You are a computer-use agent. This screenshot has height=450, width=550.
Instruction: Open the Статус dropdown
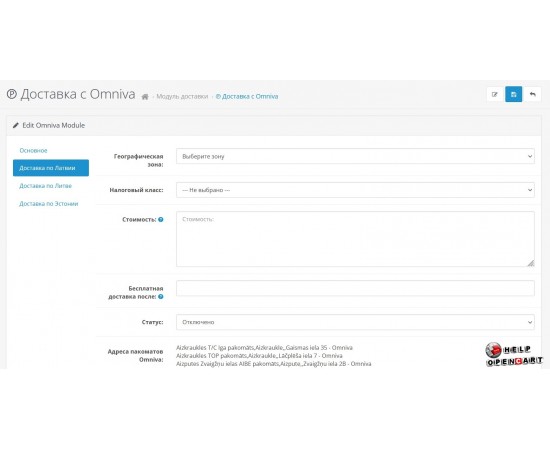(x=355, y=322)
